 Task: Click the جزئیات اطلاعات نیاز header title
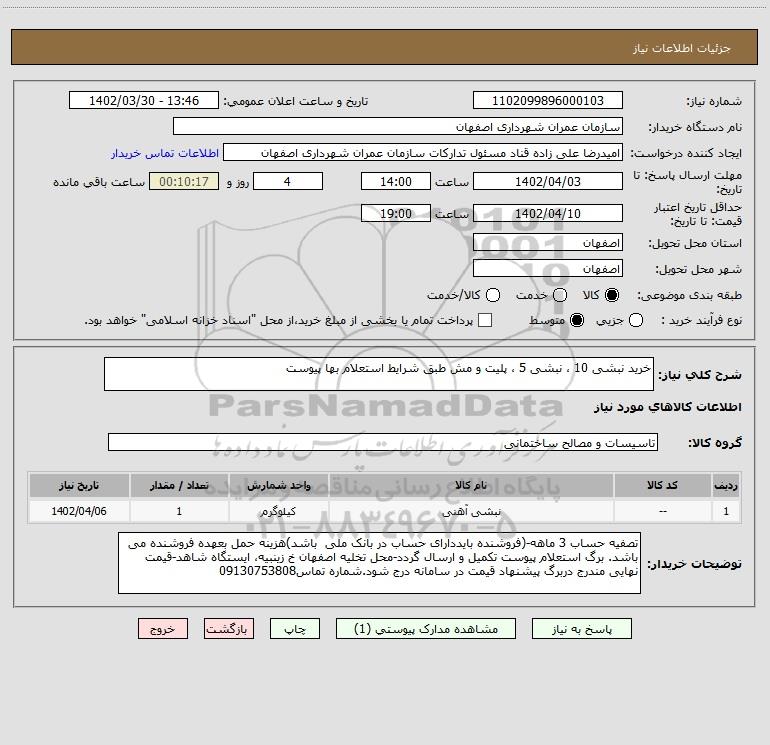pos(682,48)
